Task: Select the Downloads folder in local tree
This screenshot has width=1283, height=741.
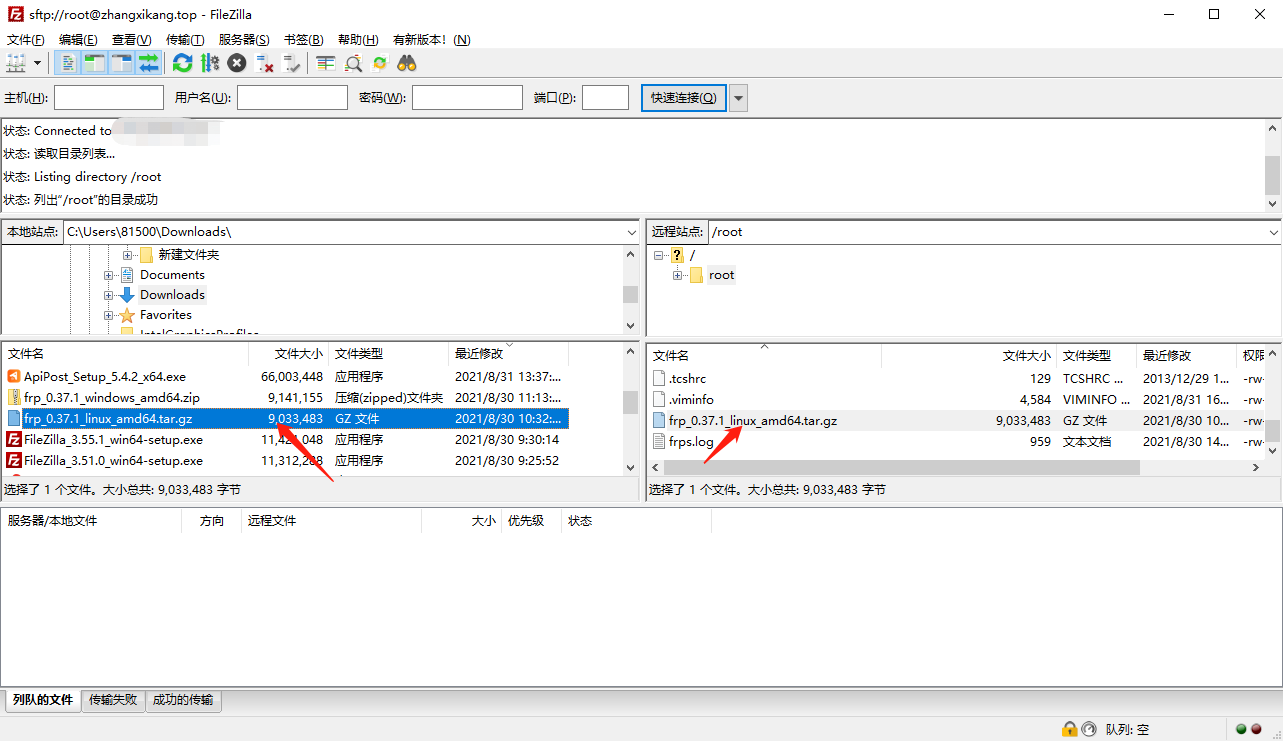Action: click(x=172, y=295)
